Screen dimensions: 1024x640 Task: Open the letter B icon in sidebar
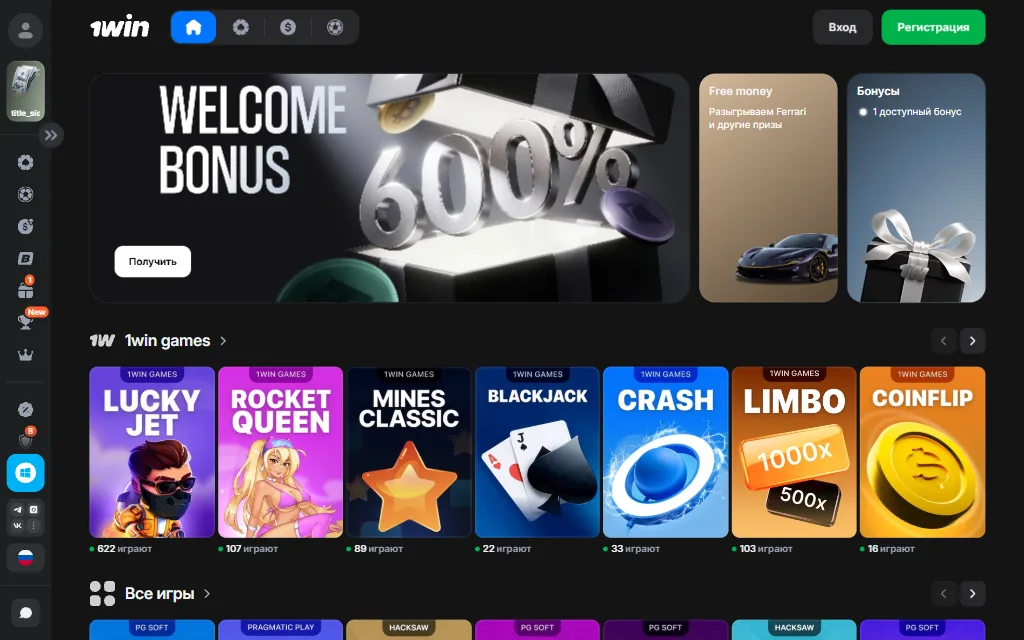(25, 259)
